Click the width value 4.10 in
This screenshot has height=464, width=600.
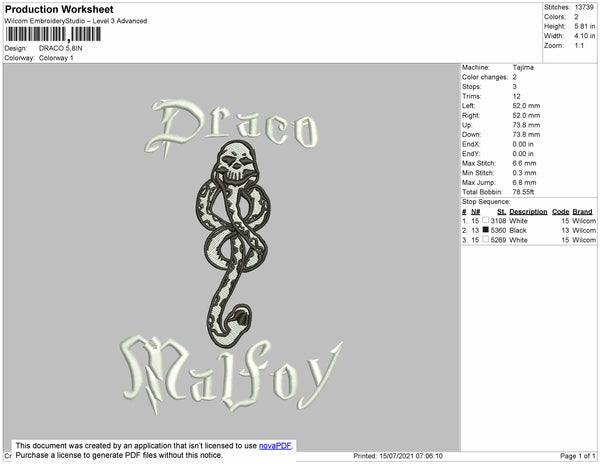point(585,36)
